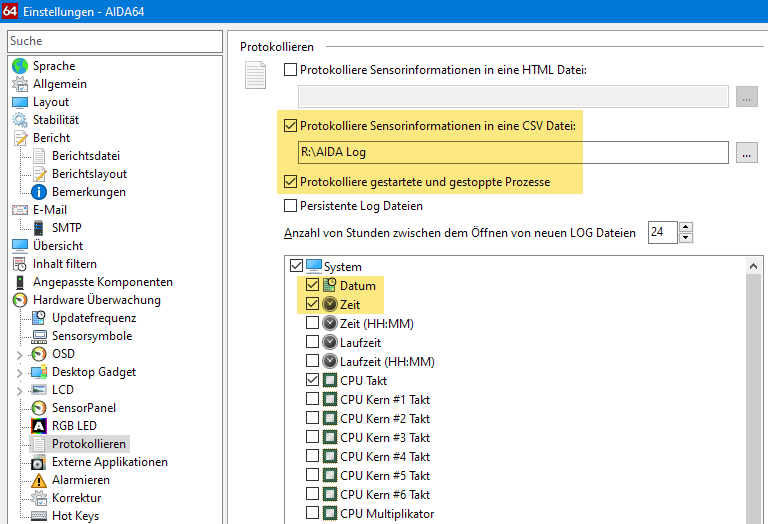Click the Angepasste Komponenten icon
Viewport: 768px width, 524px height.
[20, 282]
